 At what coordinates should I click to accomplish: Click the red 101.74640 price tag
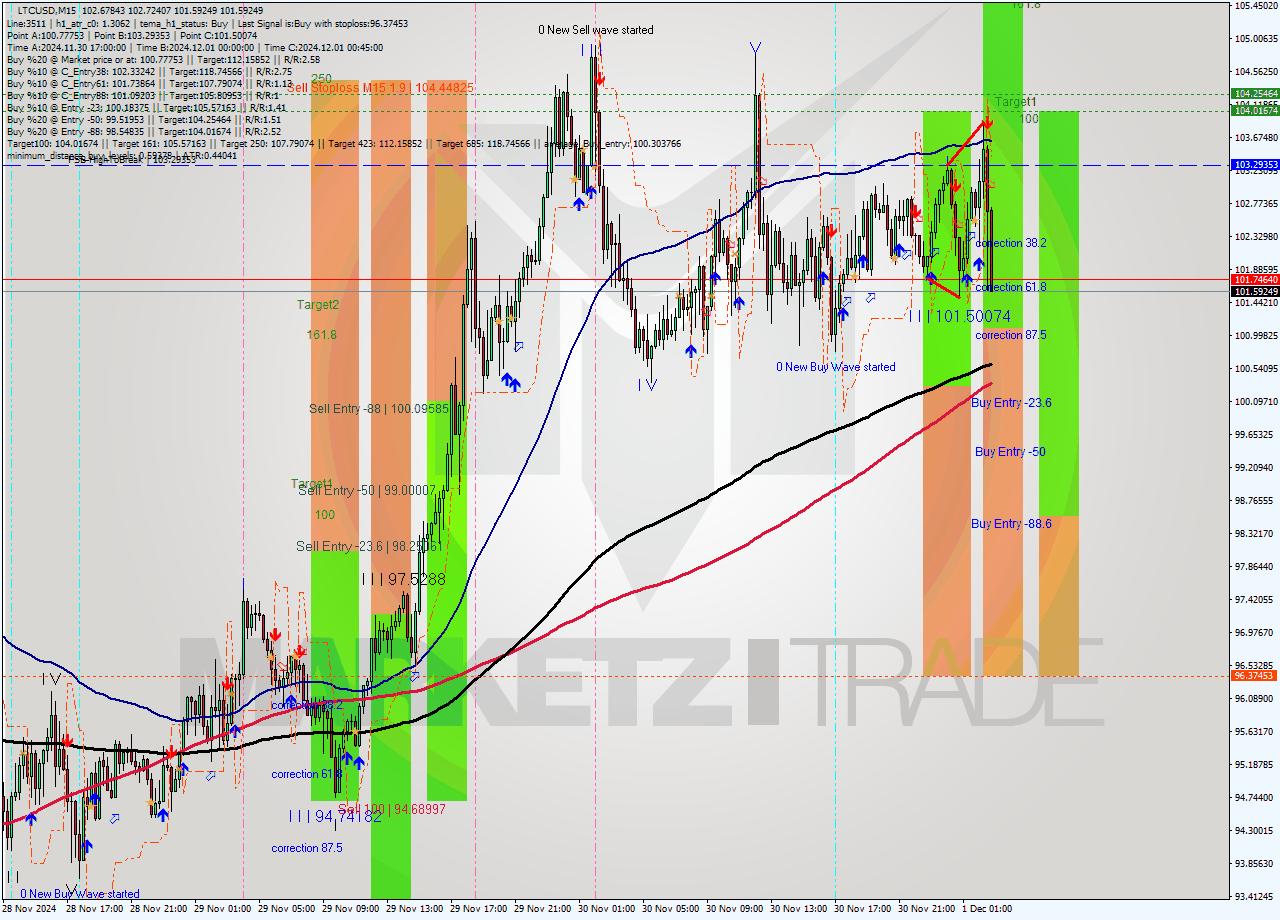(1255, 280)
